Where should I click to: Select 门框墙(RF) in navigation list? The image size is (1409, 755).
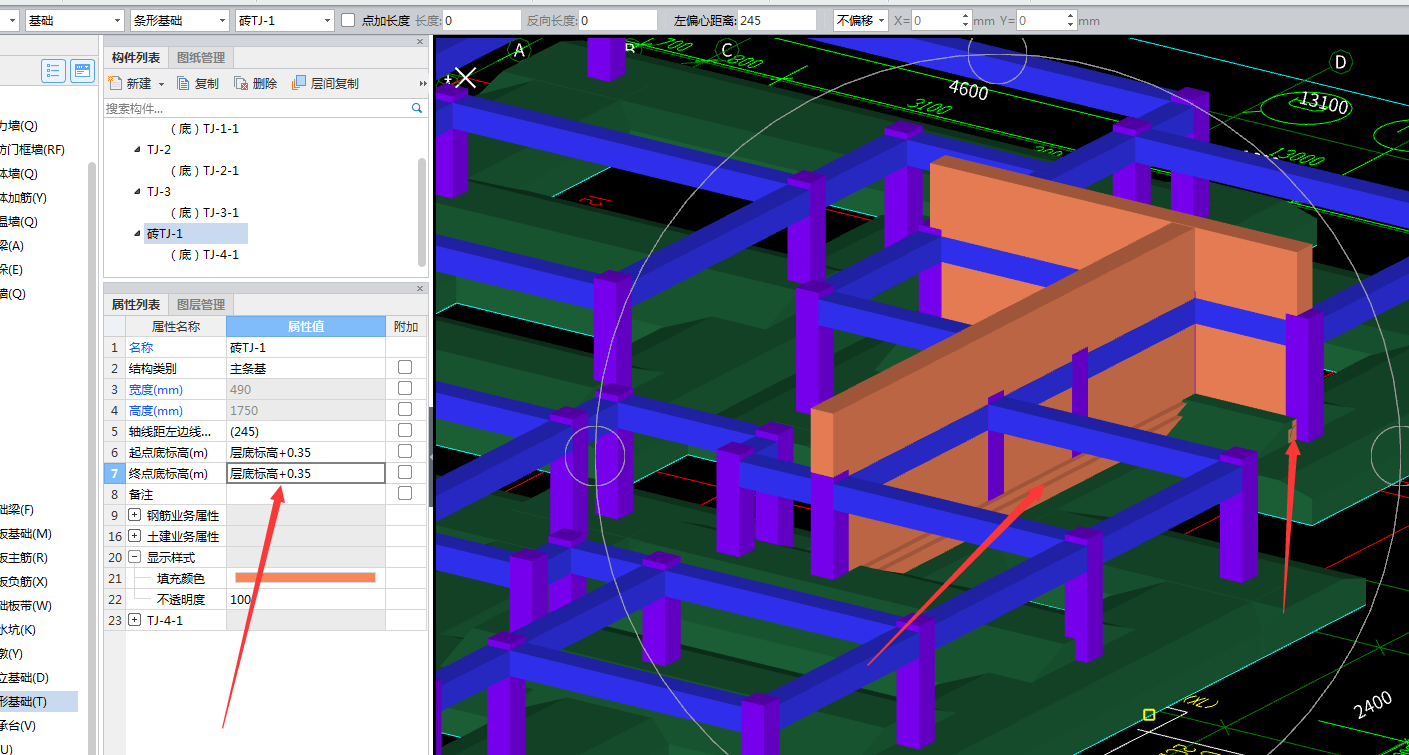click(x=32, y=150)
